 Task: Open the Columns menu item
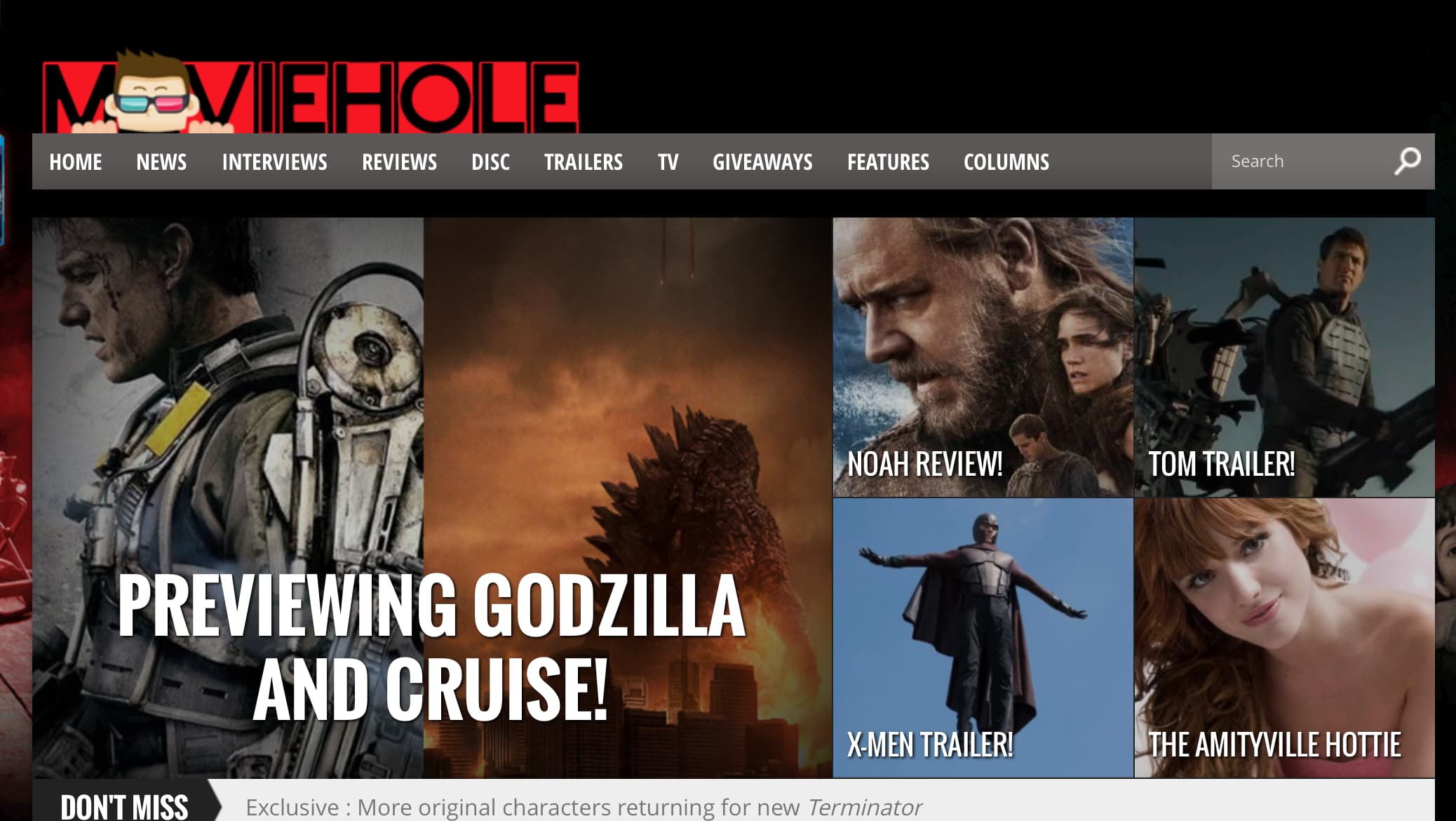tap(1006, 162)
